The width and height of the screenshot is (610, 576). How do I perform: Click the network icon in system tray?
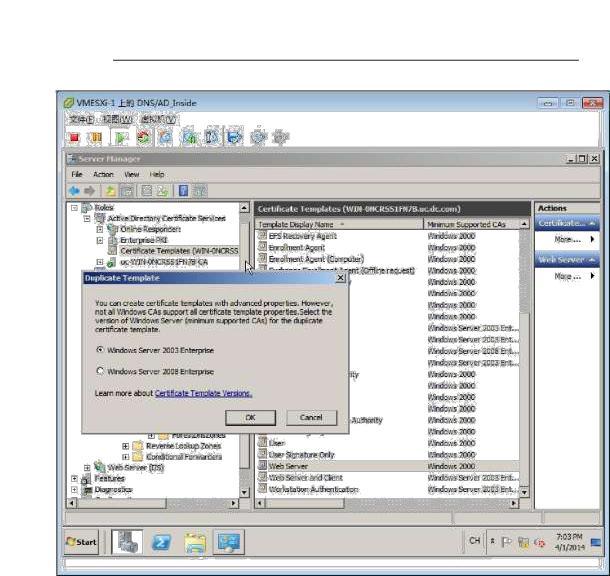click(x=523, y=543)
